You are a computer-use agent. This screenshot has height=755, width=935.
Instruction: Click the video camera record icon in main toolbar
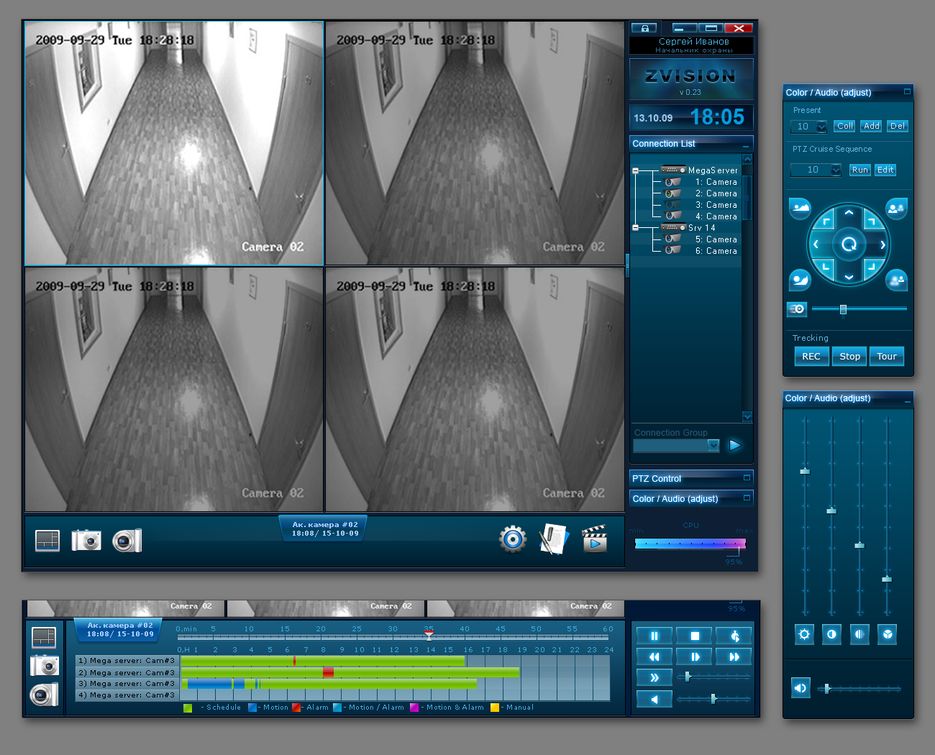(x=127, y=540)
